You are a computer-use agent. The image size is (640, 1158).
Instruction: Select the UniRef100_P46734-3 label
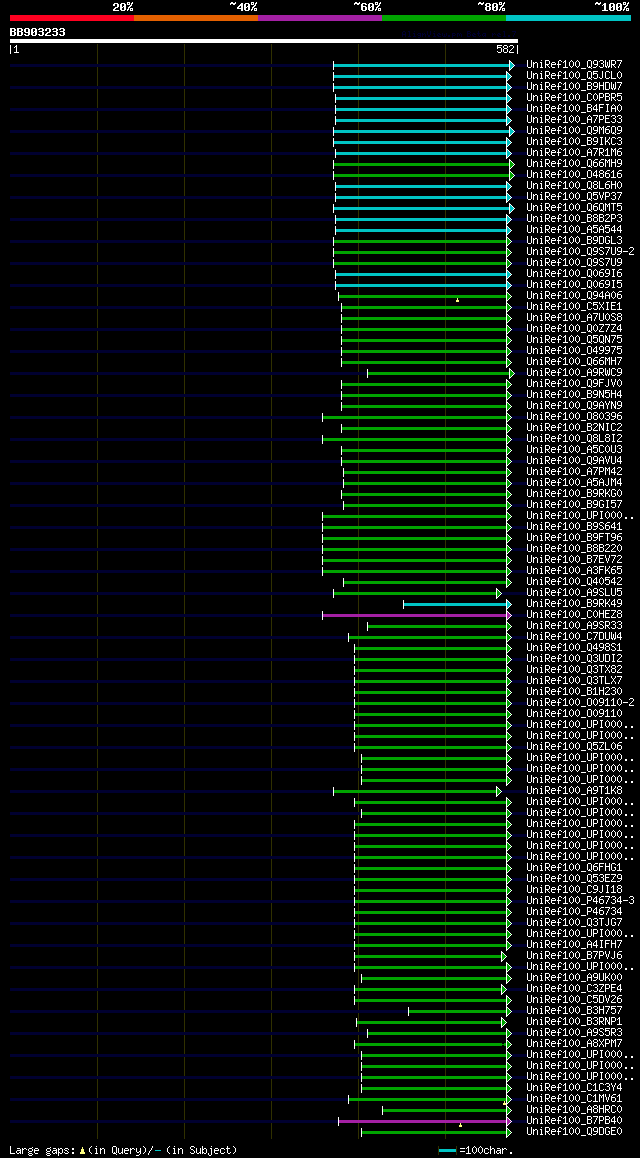pyautogui.click(x=580, y=901)
